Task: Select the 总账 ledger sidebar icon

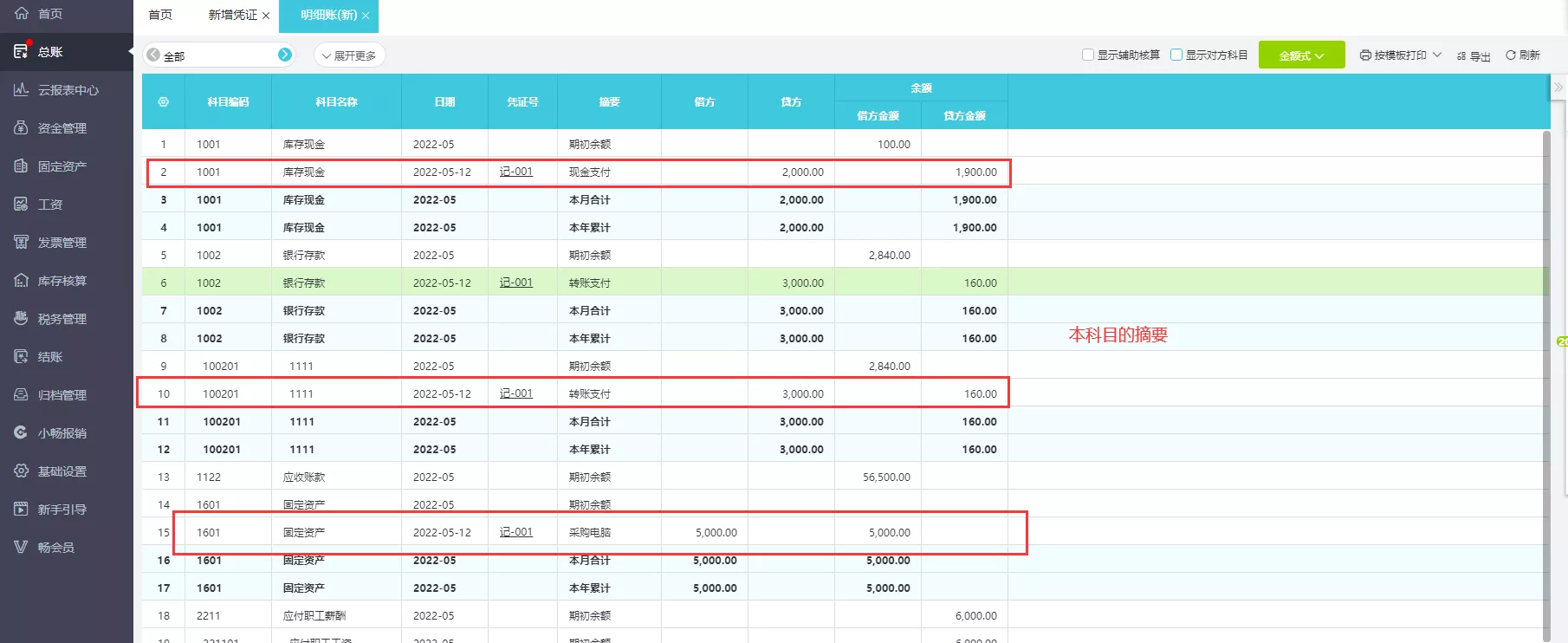Action: 21,52
